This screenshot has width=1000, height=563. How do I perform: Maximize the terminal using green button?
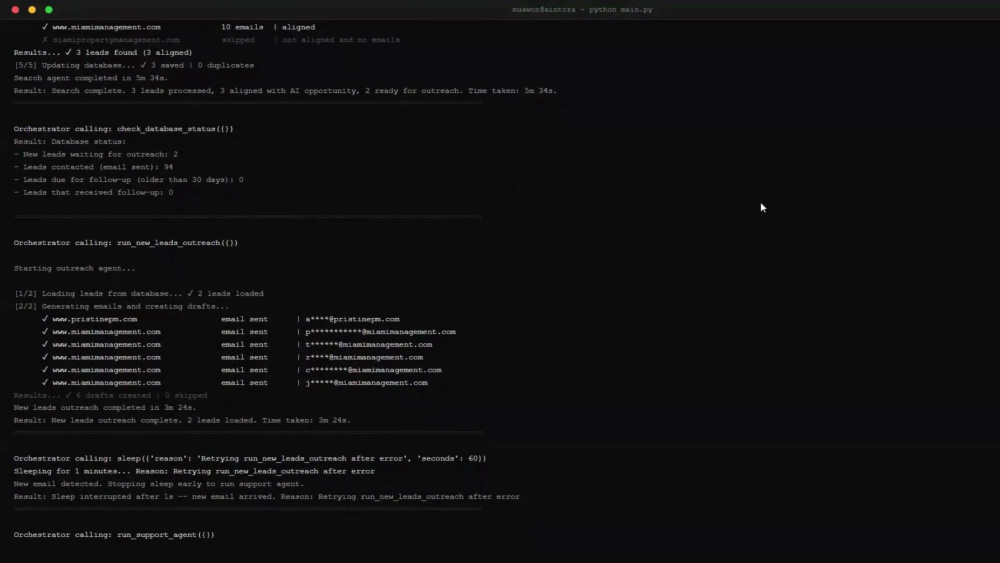[48, 10]
